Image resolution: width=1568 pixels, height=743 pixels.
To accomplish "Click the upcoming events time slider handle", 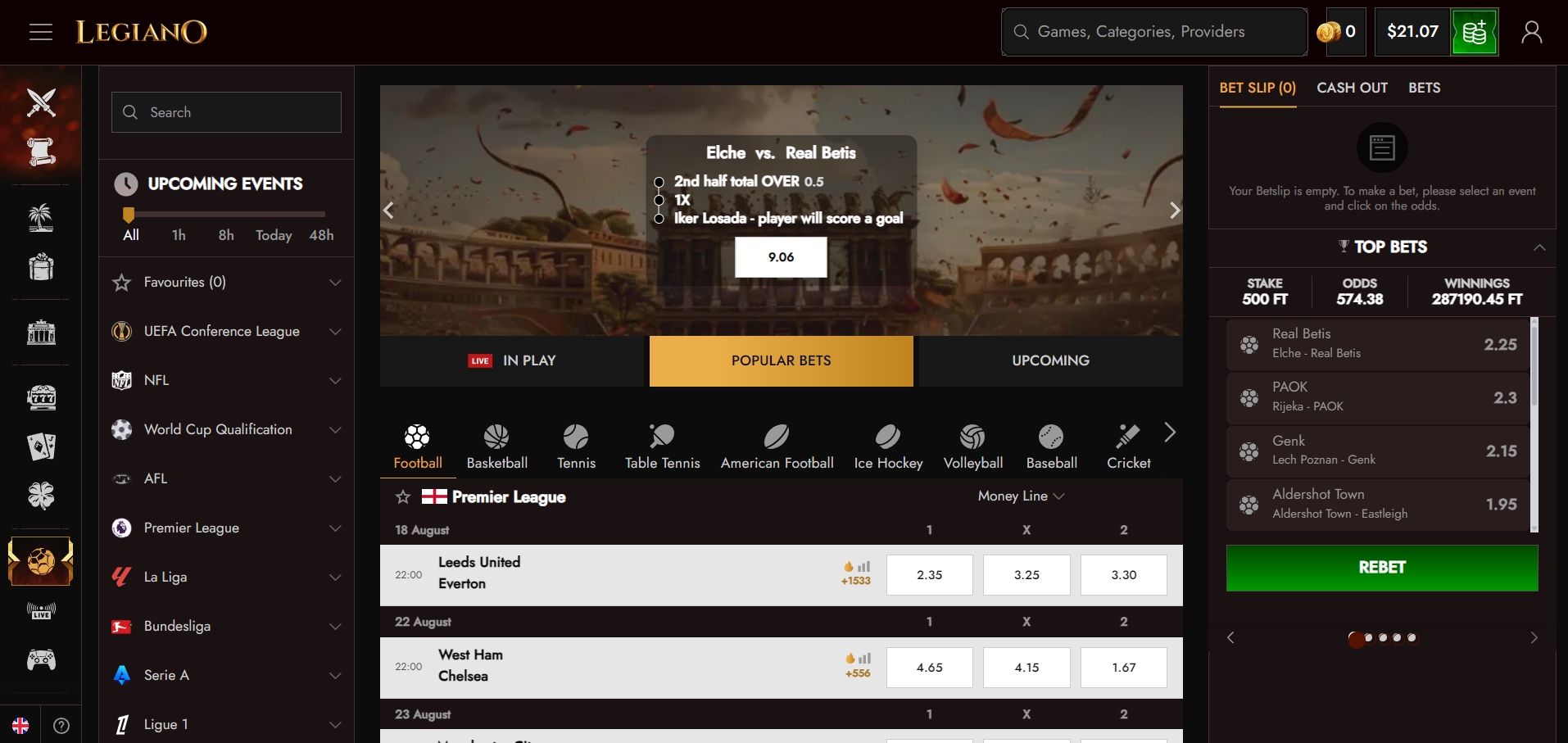I will tap(128, 215).
